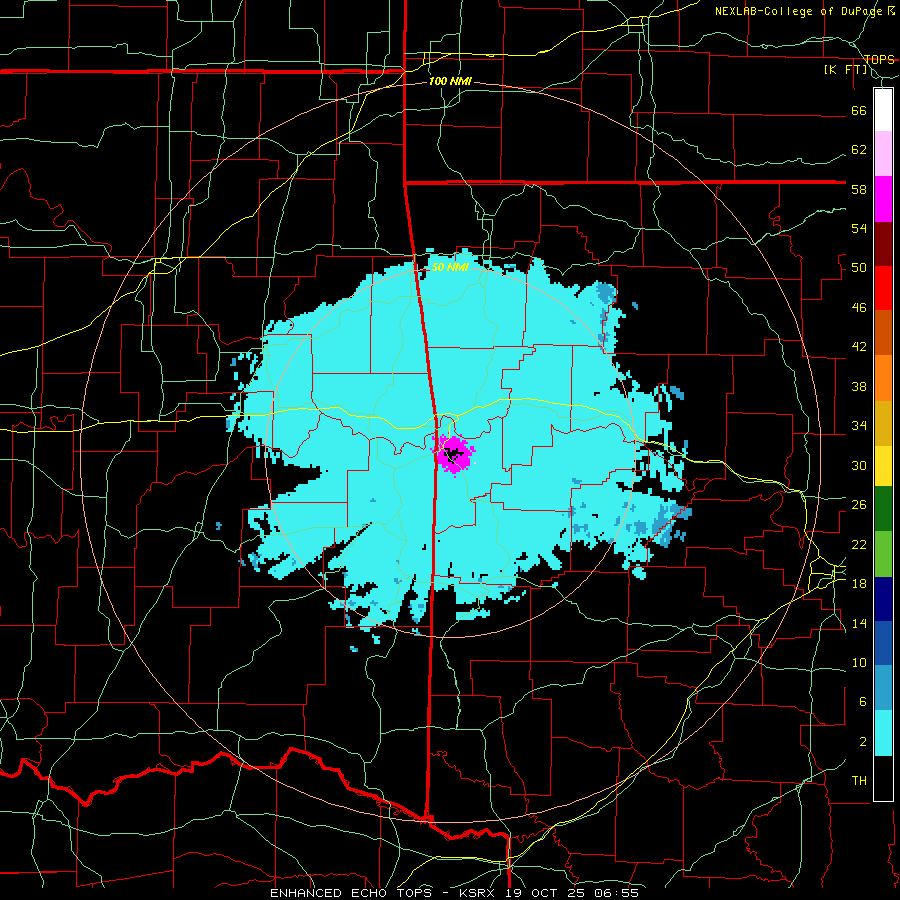Select the black TH threshold swatch
The width and height of the screenshot is (900, 900).
coord(883,778)
